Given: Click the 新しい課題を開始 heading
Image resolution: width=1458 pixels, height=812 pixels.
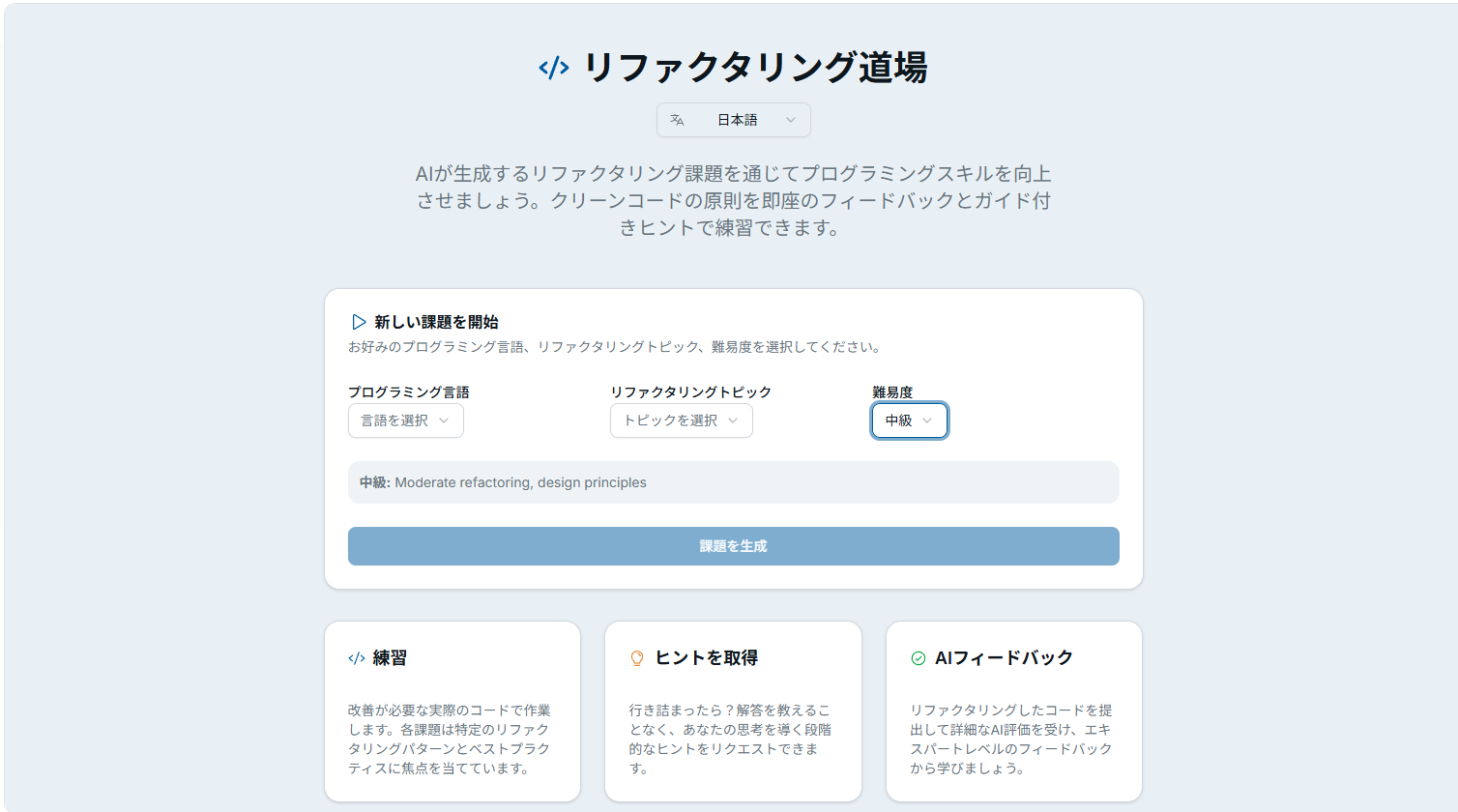Looking at the screenshot, I should pos(437,322).
